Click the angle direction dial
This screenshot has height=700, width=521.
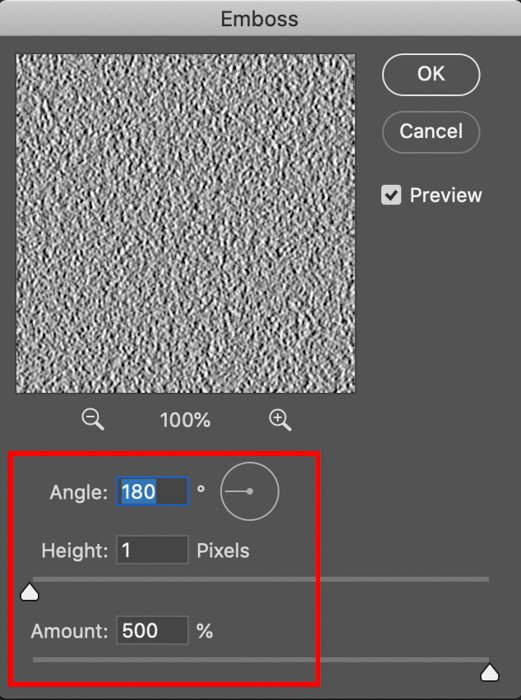250,491
